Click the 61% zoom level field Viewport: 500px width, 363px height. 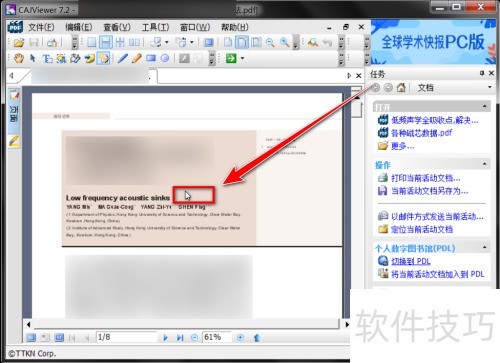pos(216,337)
